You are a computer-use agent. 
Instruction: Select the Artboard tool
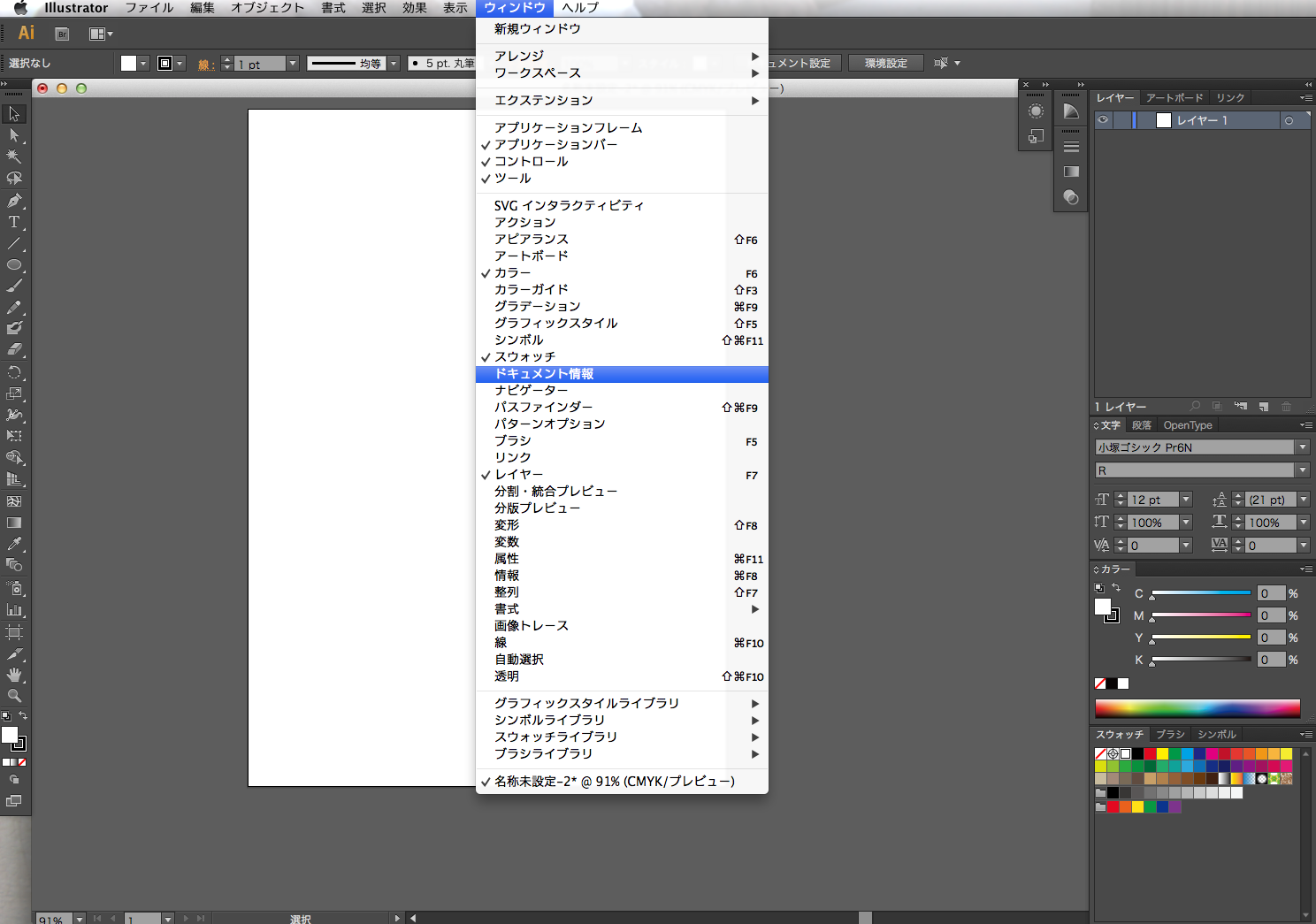pos(14,631)
